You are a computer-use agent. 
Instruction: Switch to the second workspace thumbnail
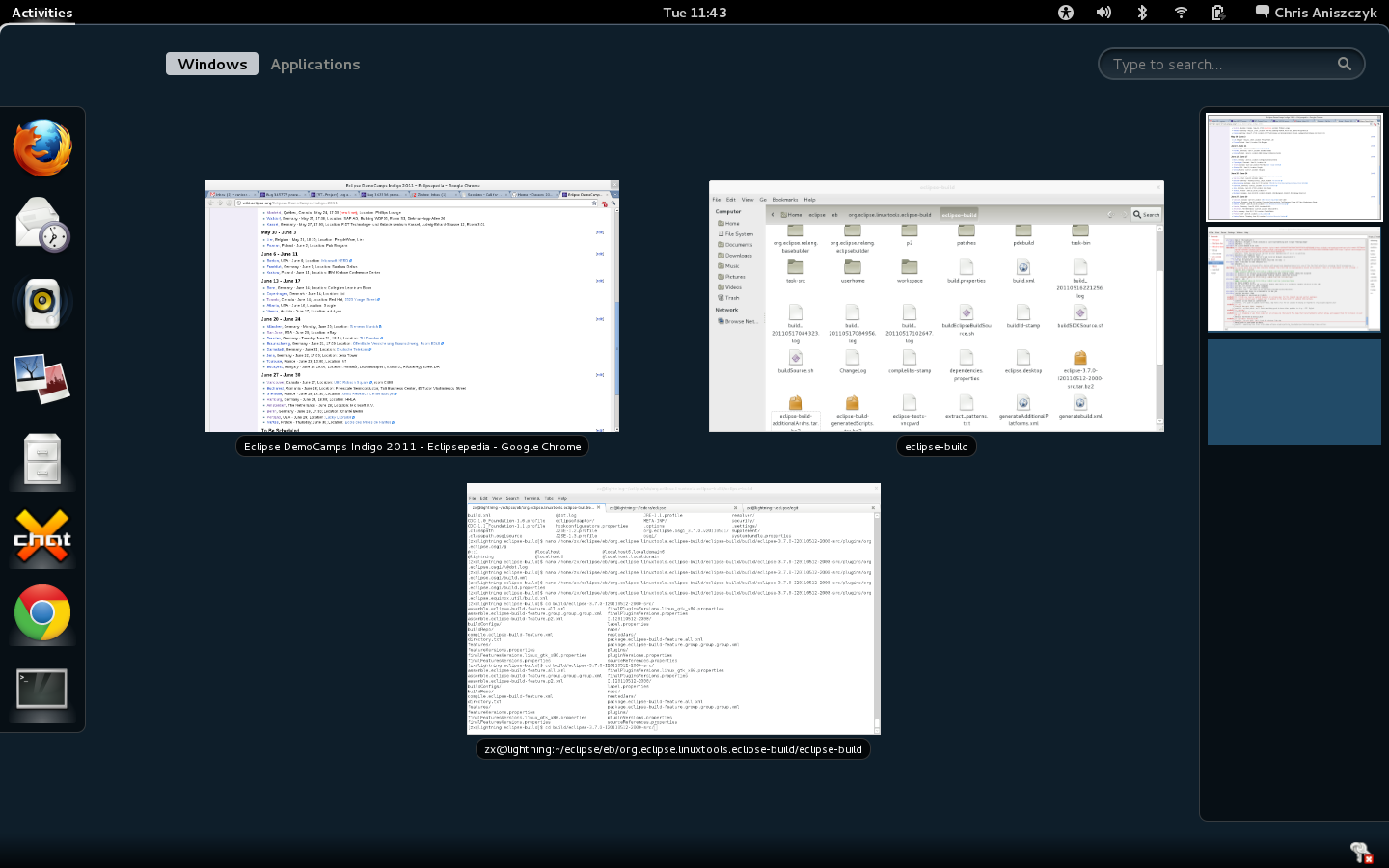(1294, 280)
